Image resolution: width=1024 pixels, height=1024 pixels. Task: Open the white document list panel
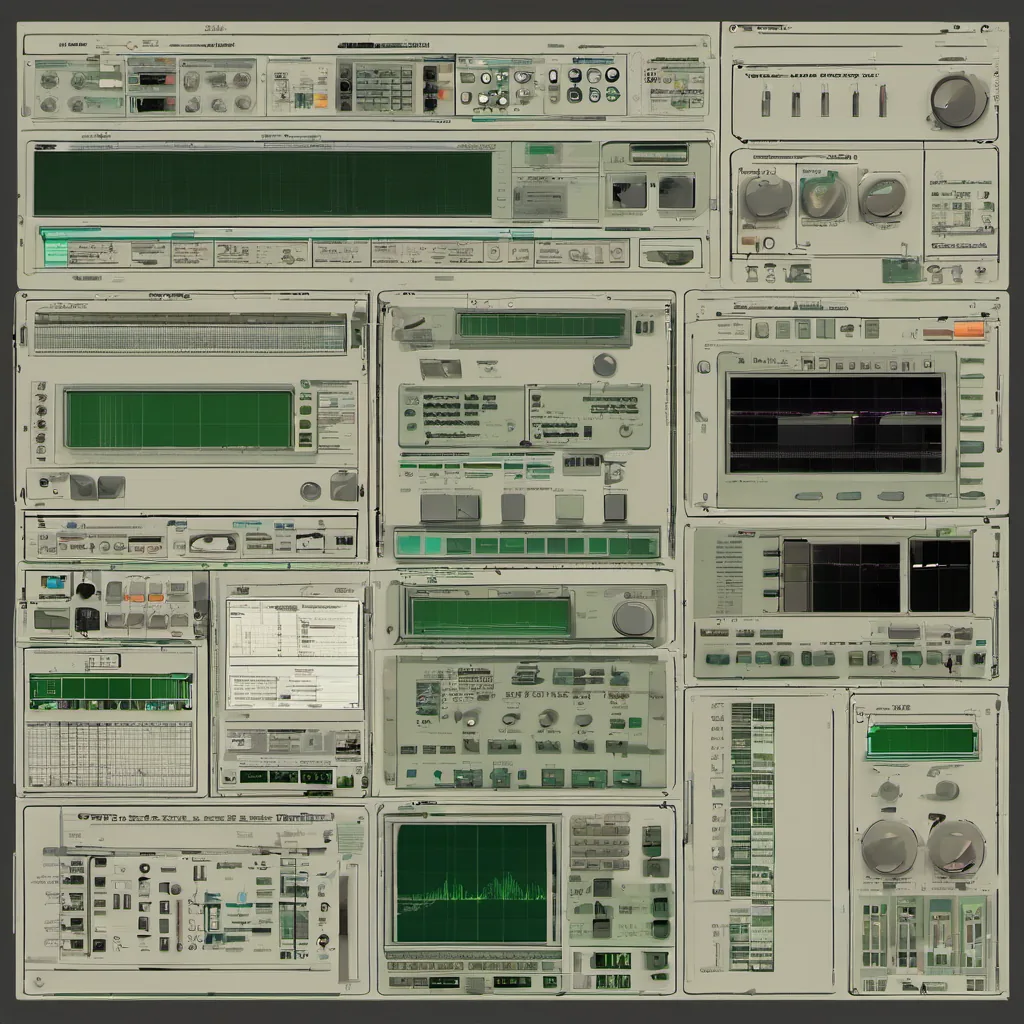292,654
